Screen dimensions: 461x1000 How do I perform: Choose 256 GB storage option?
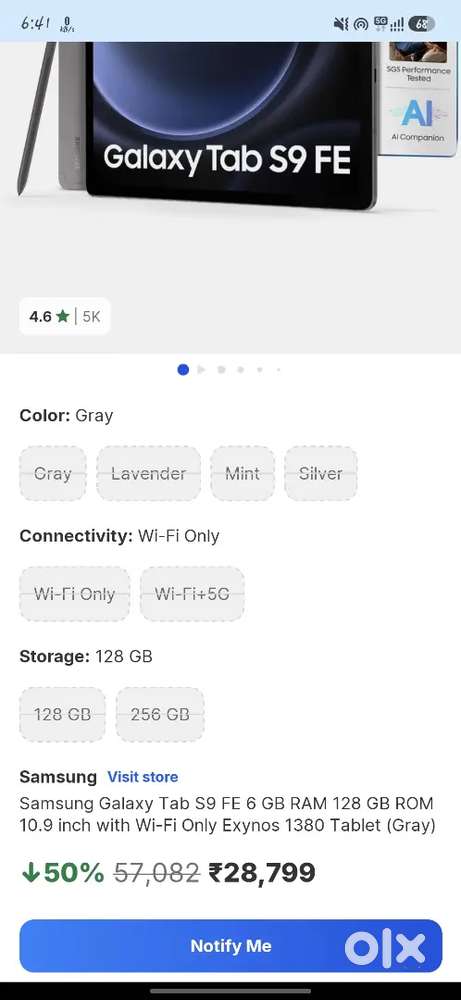(x=160, y=714)
